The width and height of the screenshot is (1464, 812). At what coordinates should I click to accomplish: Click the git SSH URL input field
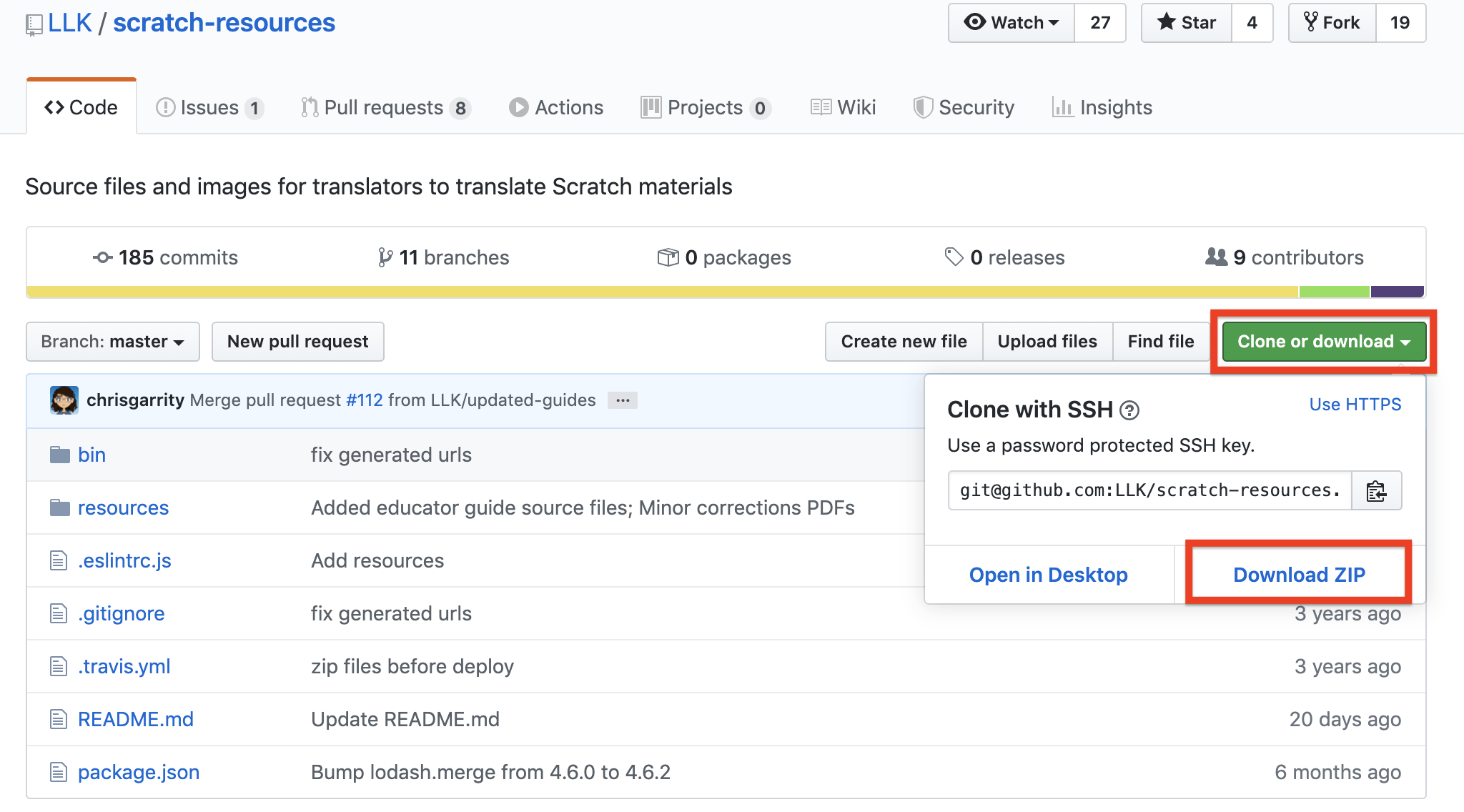[1149, 490]
